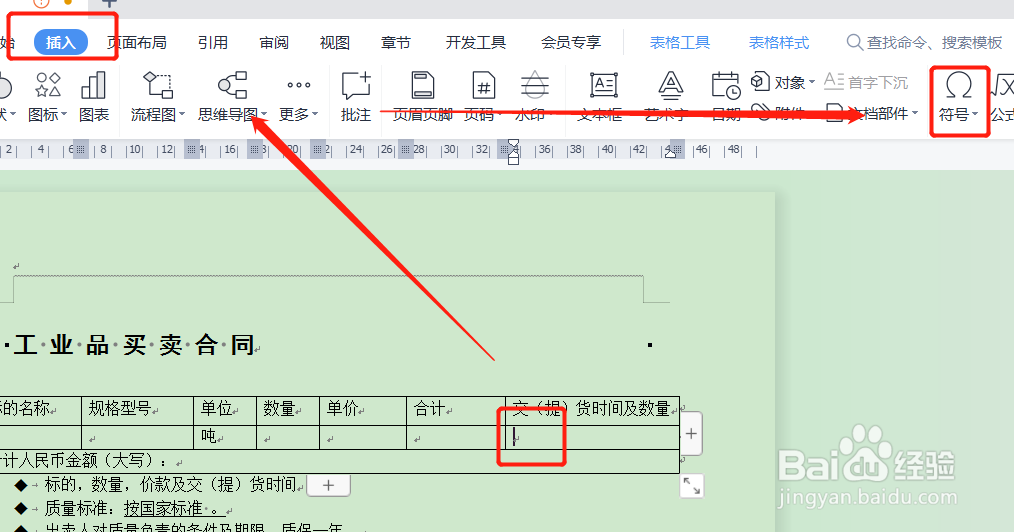Screen dimensions: 1014x532
Task: Click the 规格型号 header cell
Action: click(138, 409)
